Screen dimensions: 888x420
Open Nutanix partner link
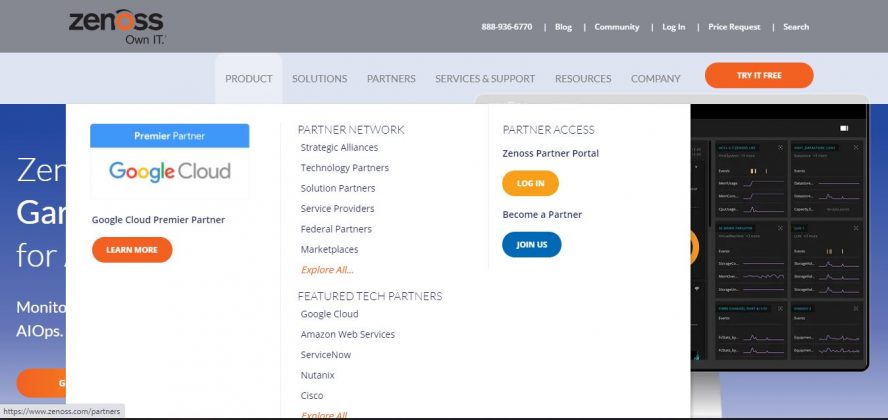(x=317, y=375)
